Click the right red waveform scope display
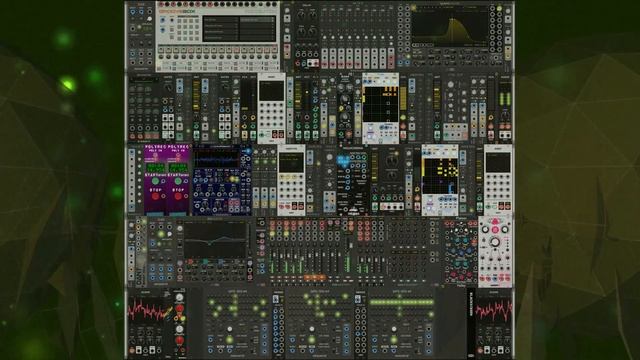Screen dimensions: 640x360 tap(493, 310)
